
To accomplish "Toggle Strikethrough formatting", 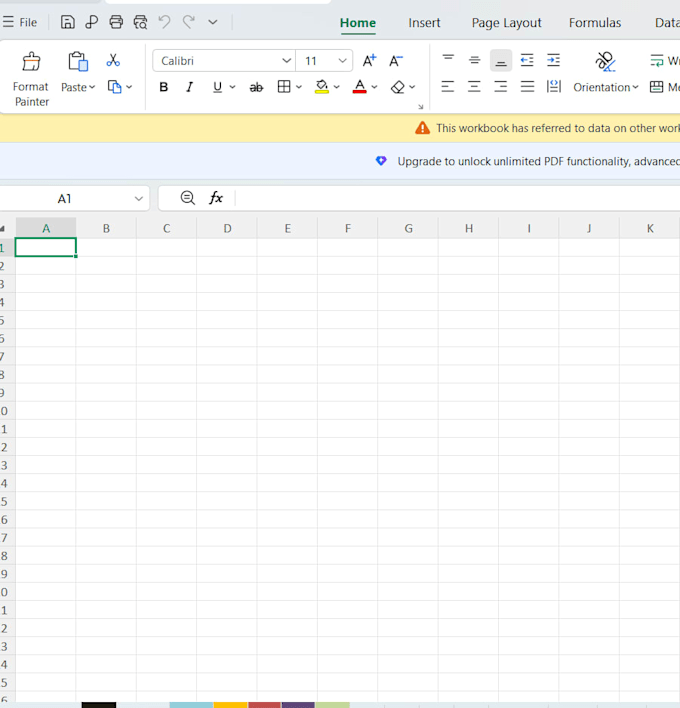I will (x=256, y=87).
